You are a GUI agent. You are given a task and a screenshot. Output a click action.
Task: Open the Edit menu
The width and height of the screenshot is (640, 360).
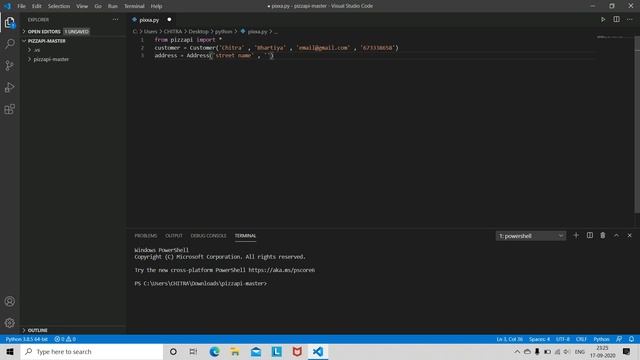point(36,6)
